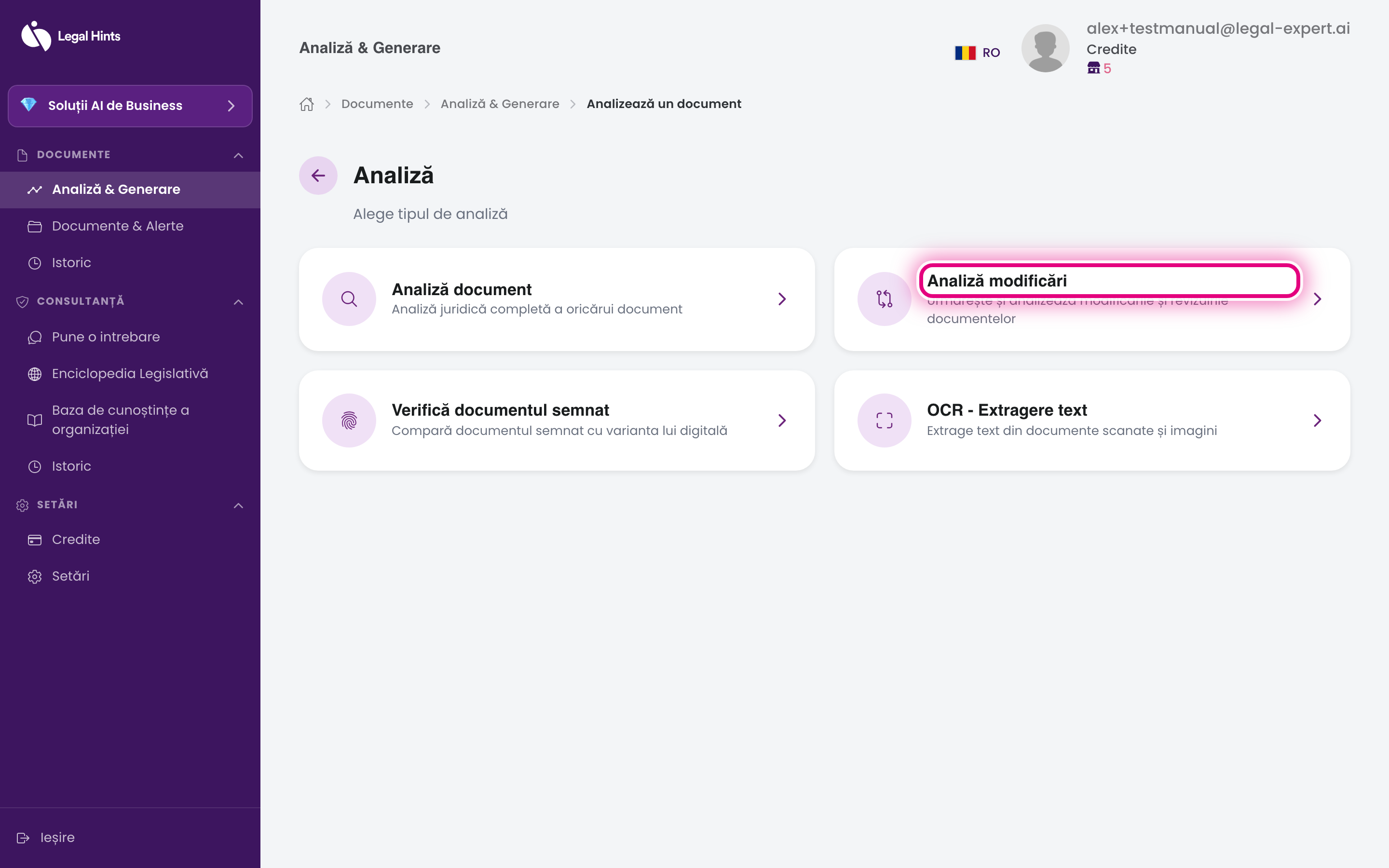
Task: Click the Legal Hints logo
Action: 70,36
